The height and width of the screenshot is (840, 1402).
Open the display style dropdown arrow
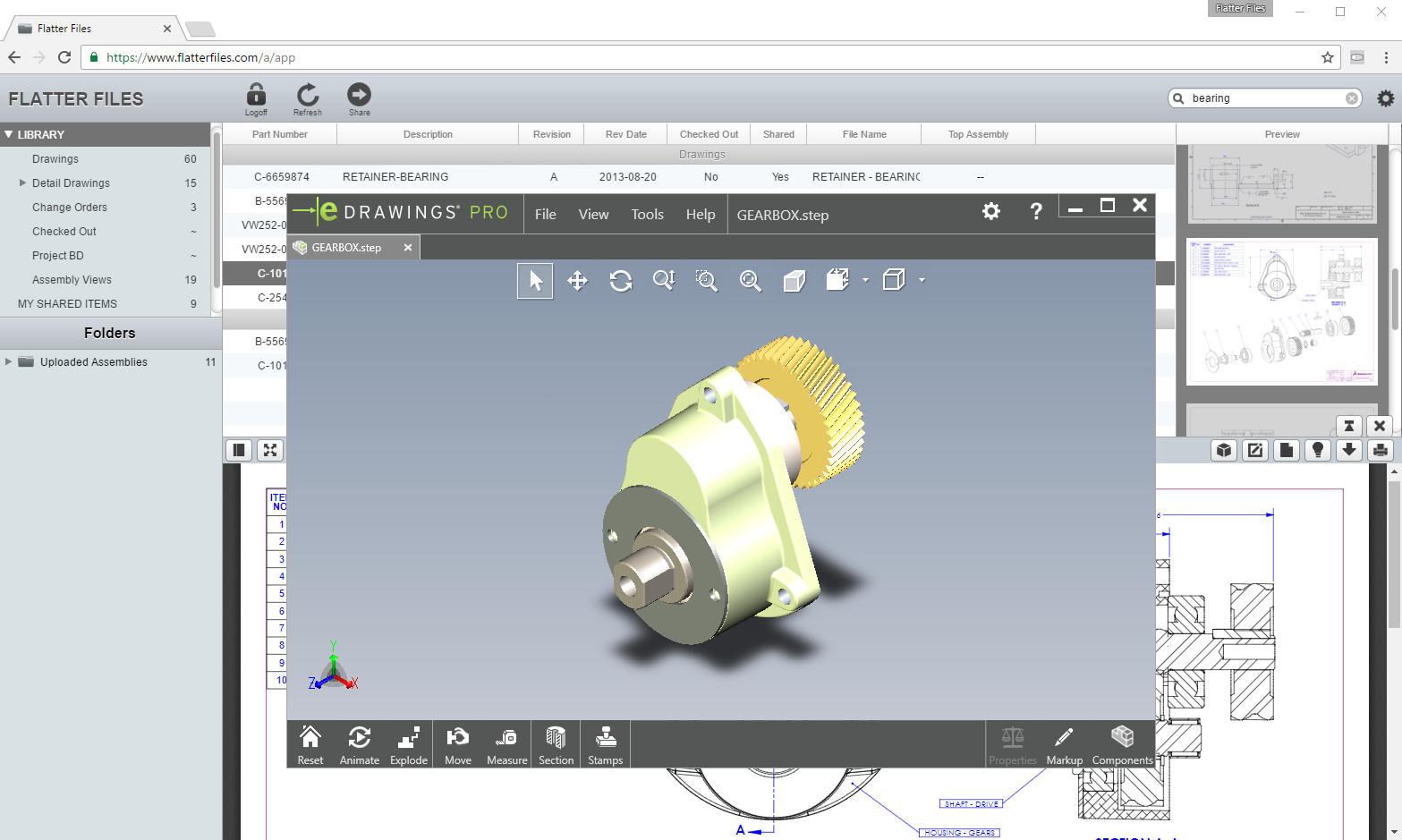[922, 280]
